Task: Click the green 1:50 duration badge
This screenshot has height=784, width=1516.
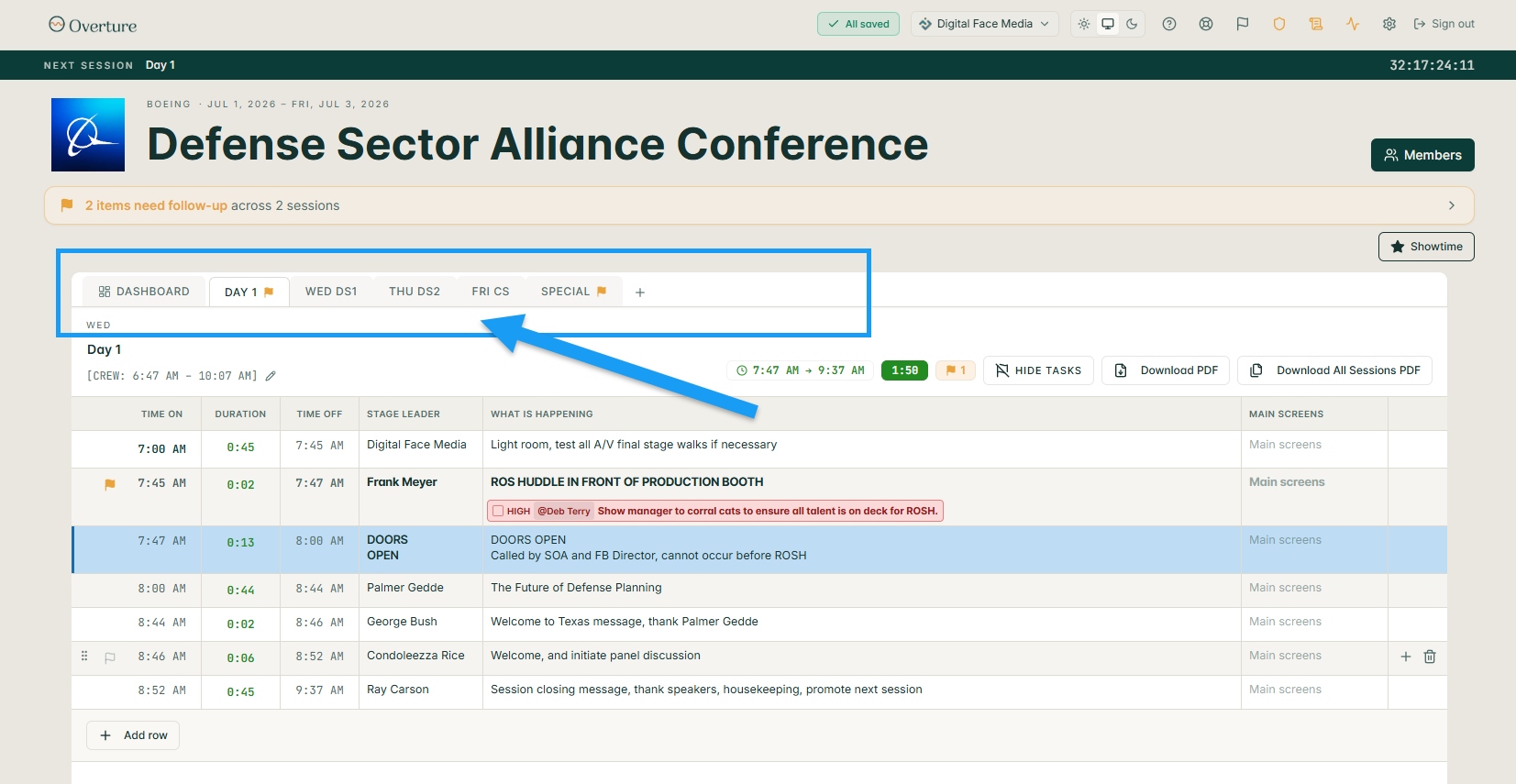Action: [904, 370]
